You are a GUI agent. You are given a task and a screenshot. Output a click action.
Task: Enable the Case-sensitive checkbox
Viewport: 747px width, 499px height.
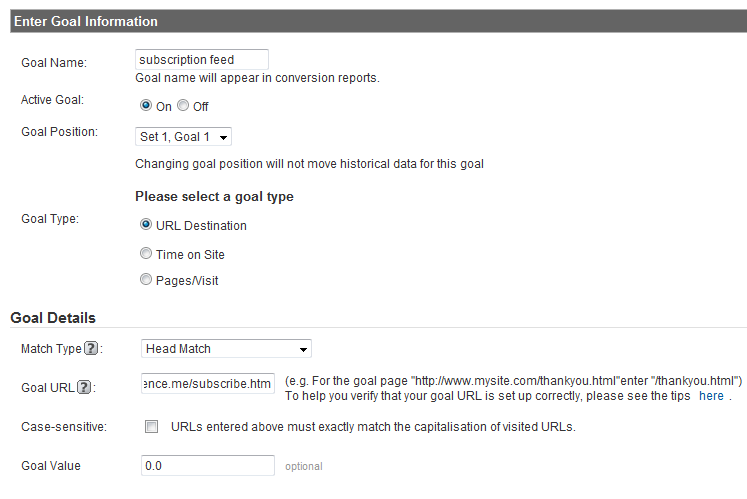(x=151, y=427)
